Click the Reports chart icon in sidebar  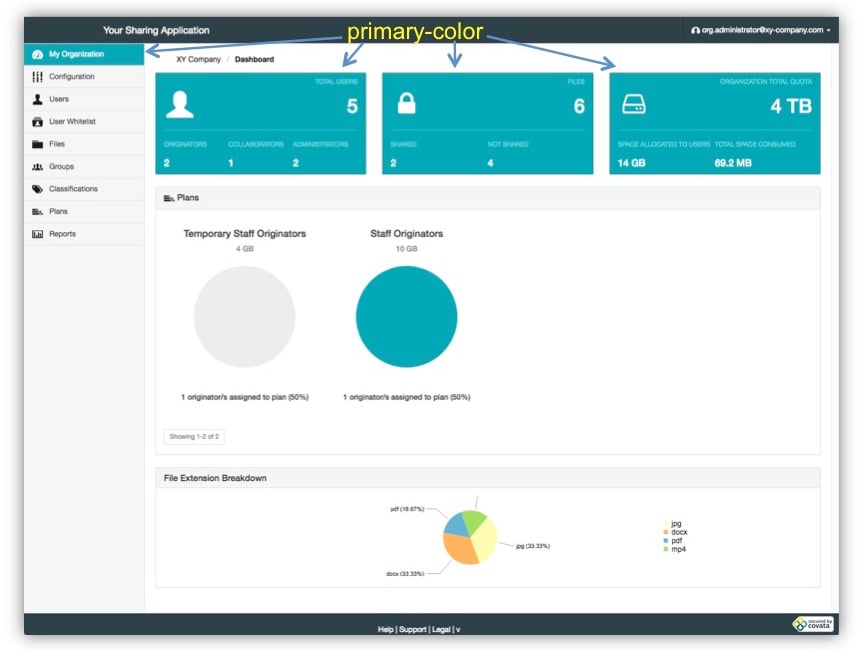click(x=37, y=234)
